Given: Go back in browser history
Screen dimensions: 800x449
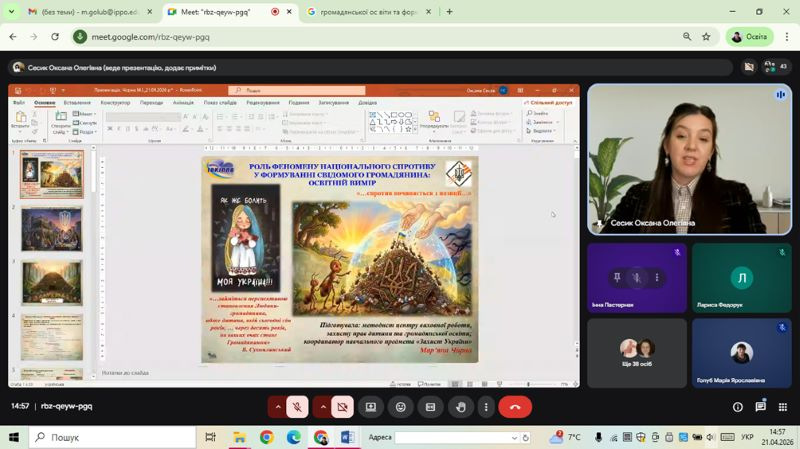Looking at the screenshot, I should point(13,37).
